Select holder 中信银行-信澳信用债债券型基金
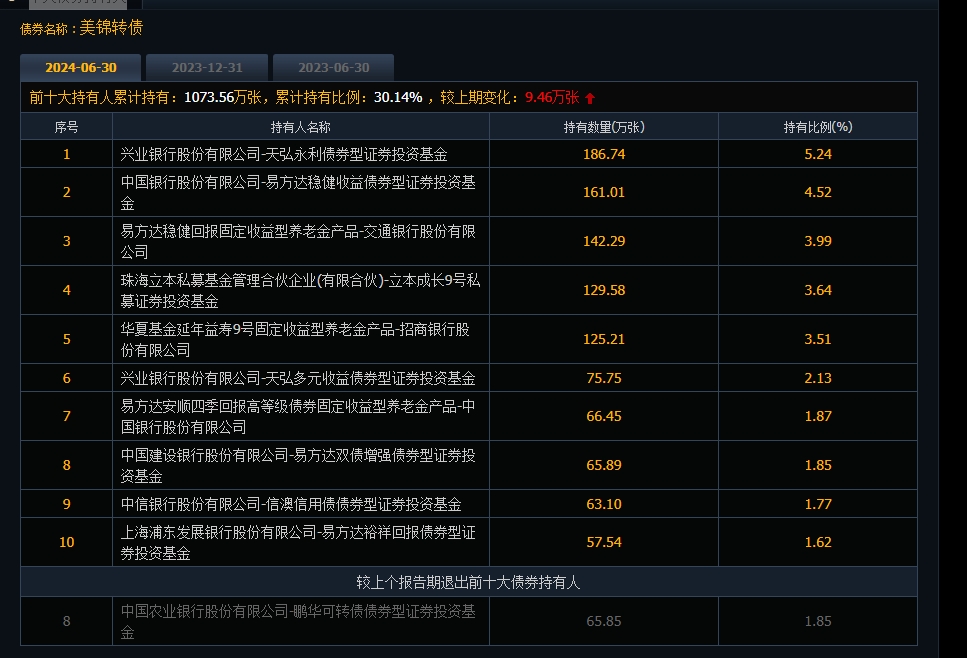 [291, 504]
